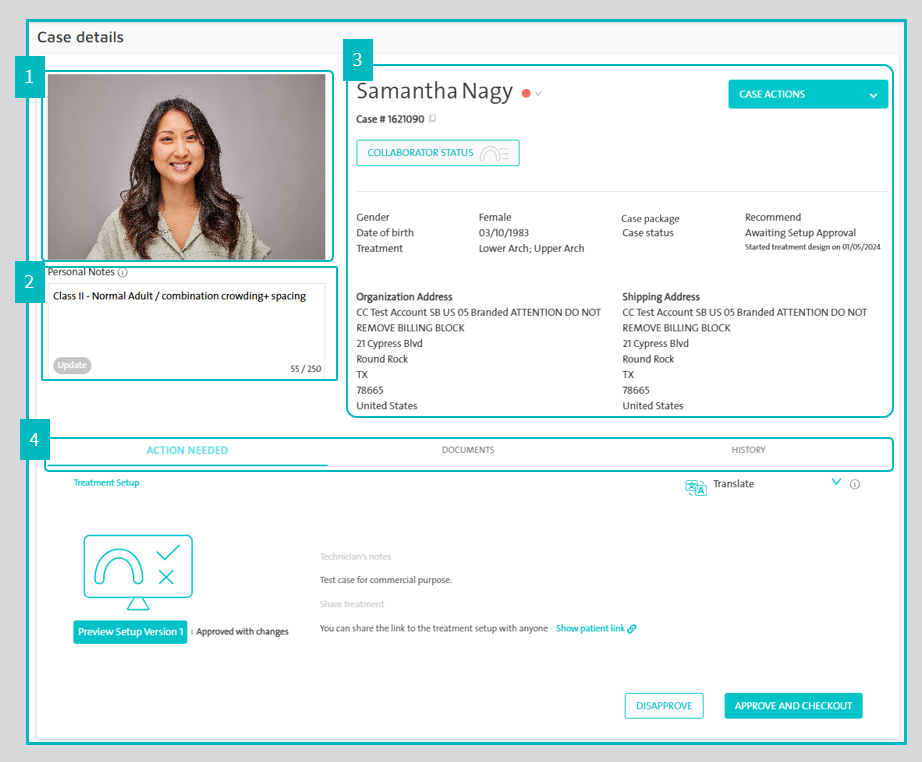922x762 pixels.
Task: Click the Awaiting Setup Approval status text
Action: (x=800, y=233)
